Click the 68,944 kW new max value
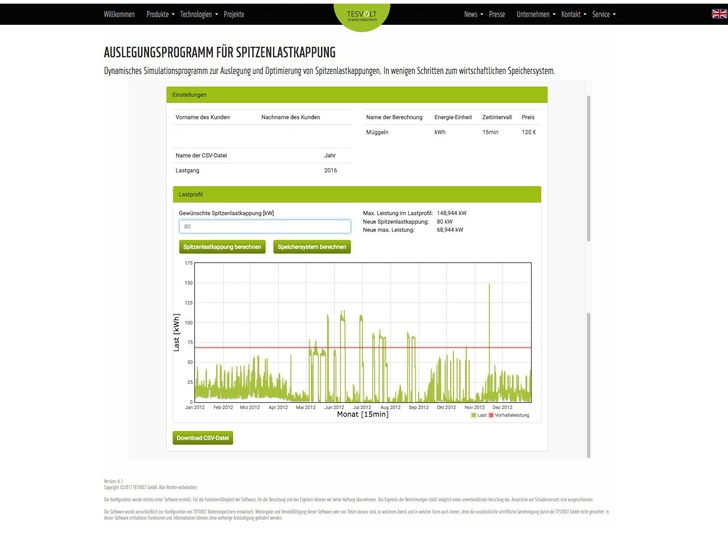The height and width of the screenshot is (542, 728). point(450,230)
